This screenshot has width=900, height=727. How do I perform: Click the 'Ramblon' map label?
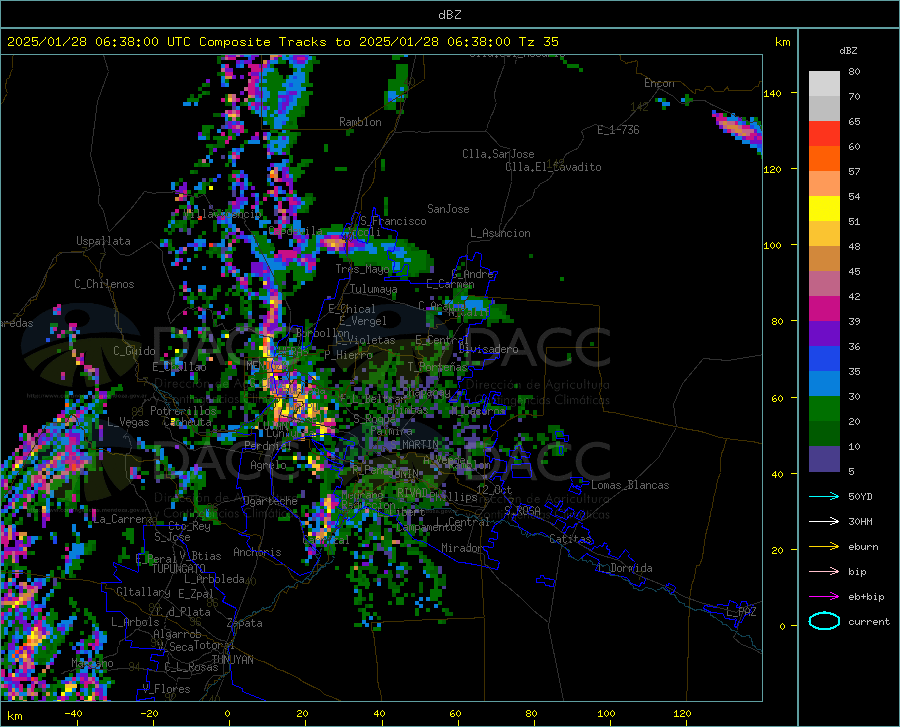pos(360,122)
